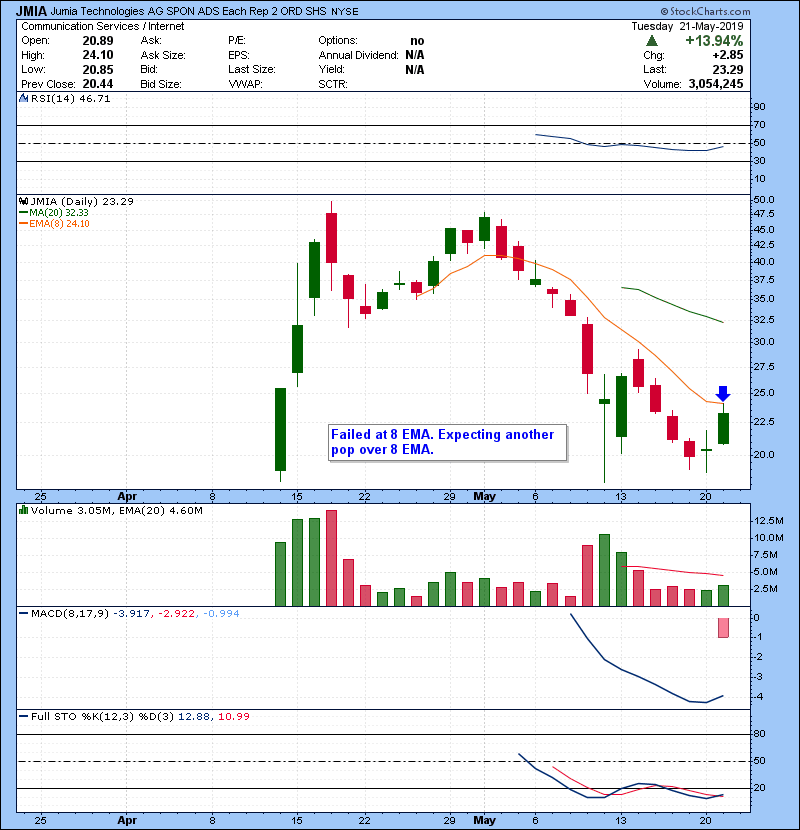This screenshot has height=830, width=800.
Task: Click Communication Services / Internet sector text
Action: pos(103,26)
